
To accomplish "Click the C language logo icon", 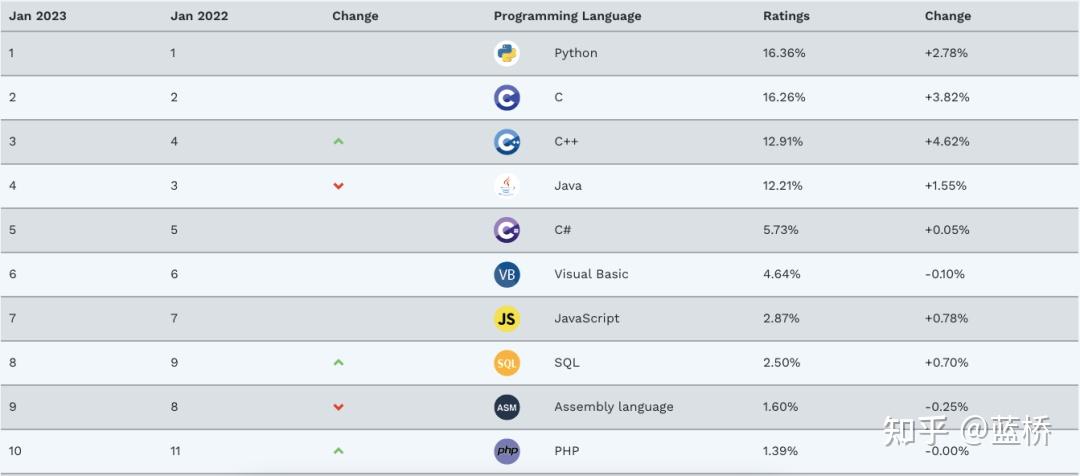I will click(506, 97).
